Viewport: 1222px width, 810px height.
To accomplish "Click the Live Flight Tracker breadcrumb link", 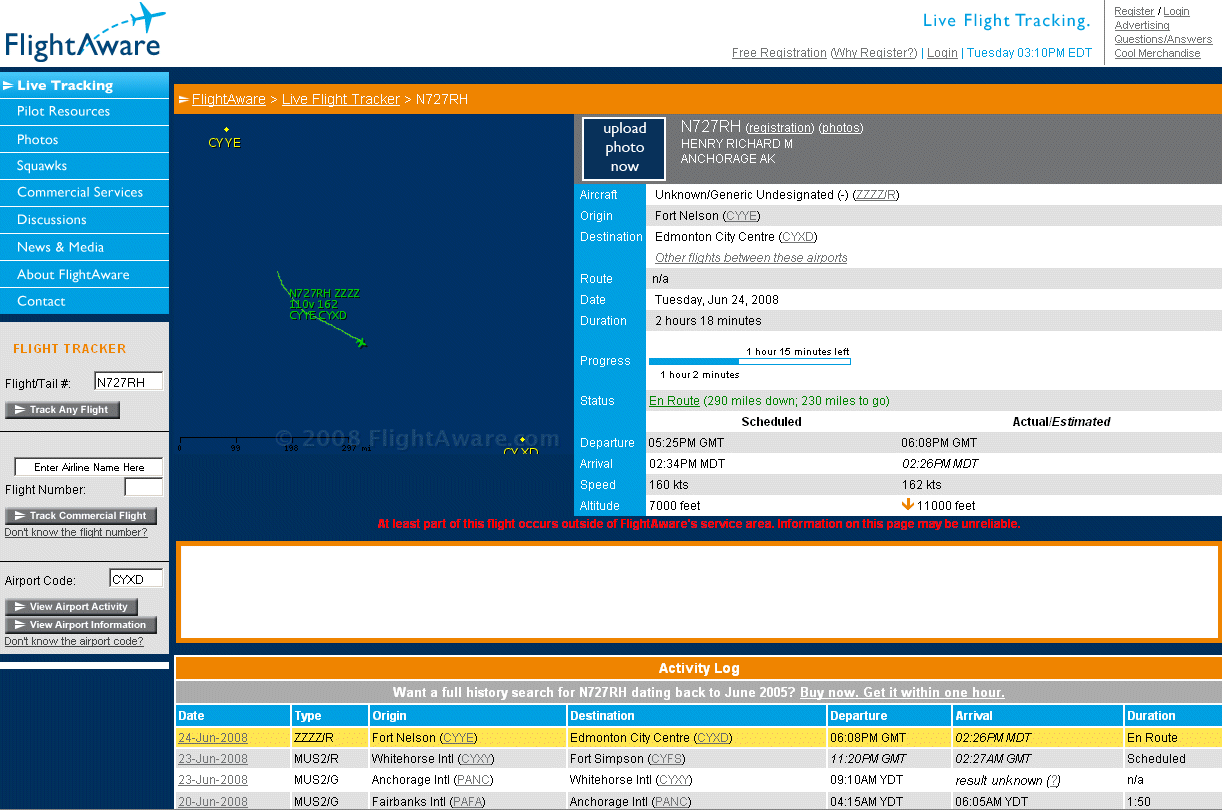I will [341, 99].
